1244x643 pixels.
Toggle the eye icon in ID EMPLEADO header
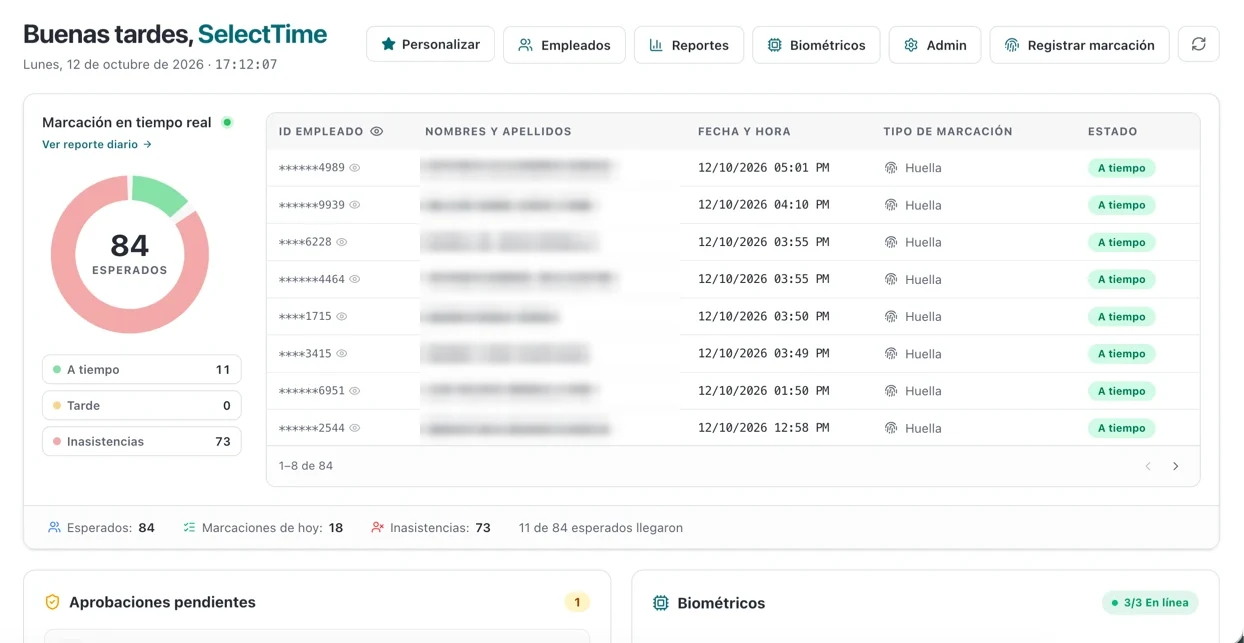(x=377, y=131)
